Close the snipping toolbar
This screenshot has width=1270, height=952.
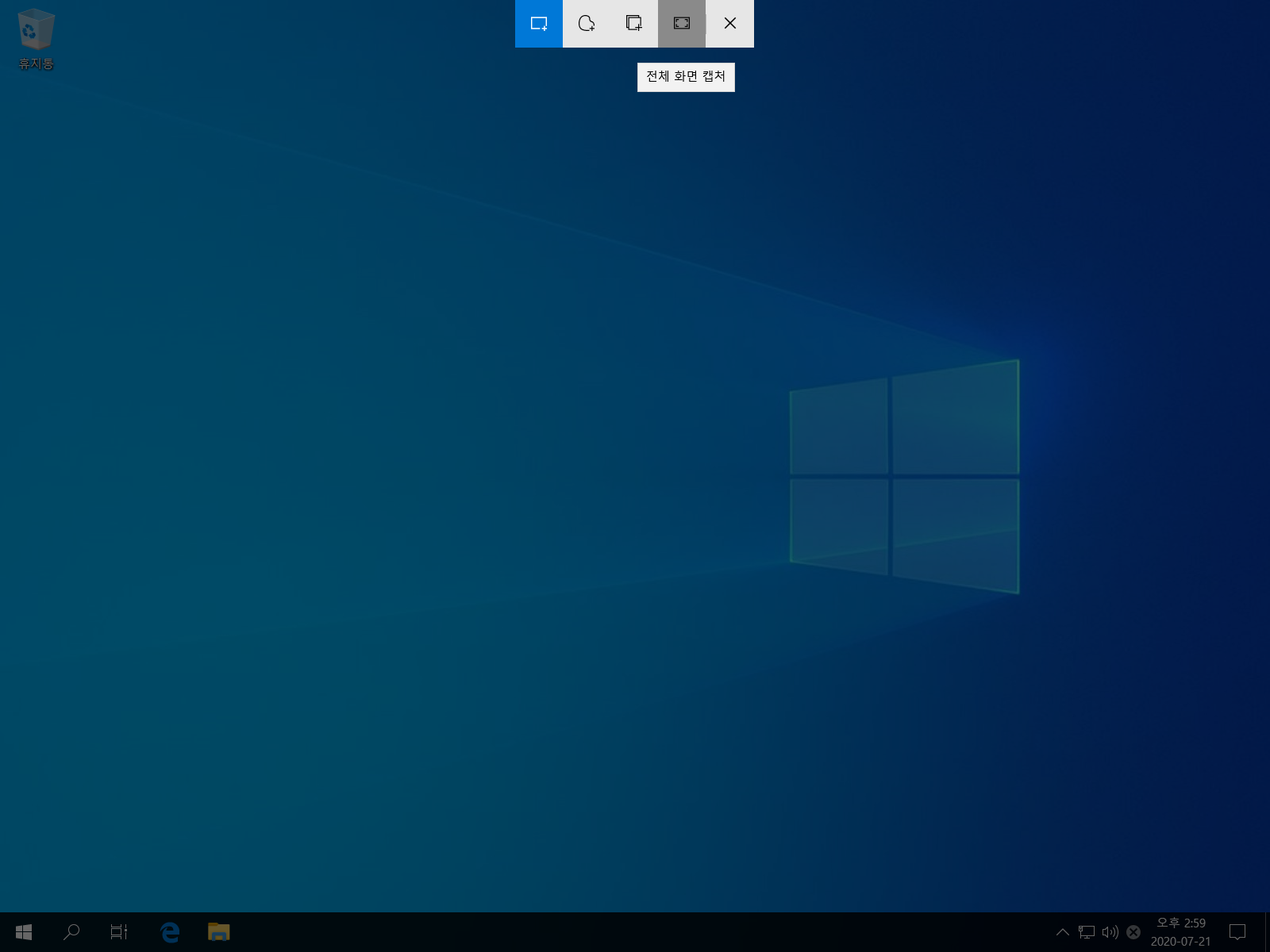click(730, 24)
